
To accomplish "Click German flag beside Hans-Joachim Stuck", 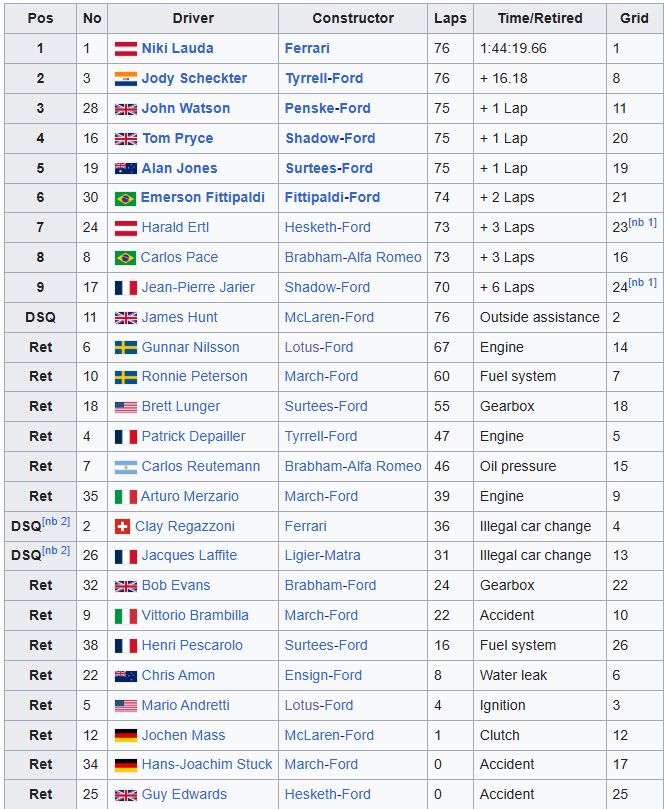I will tap(125, 765).
